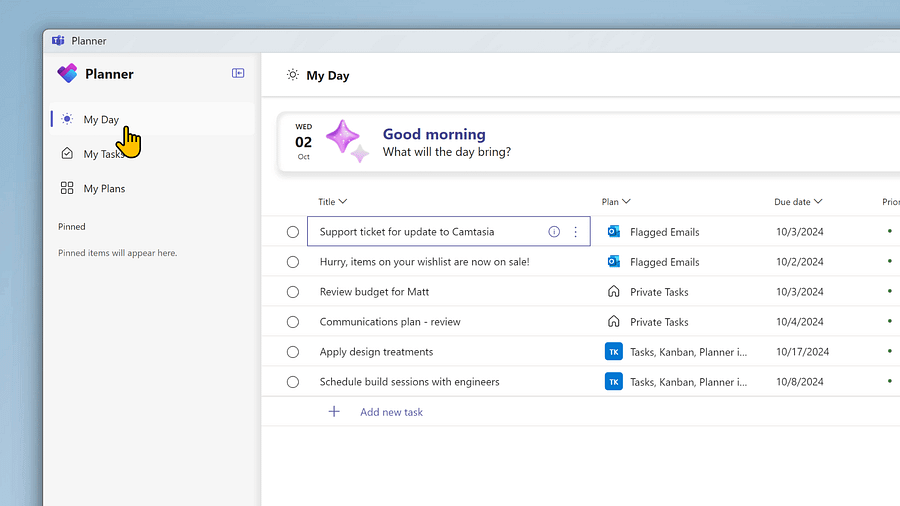
Task: Click plus icon next to Add new task
Action: 334,412
